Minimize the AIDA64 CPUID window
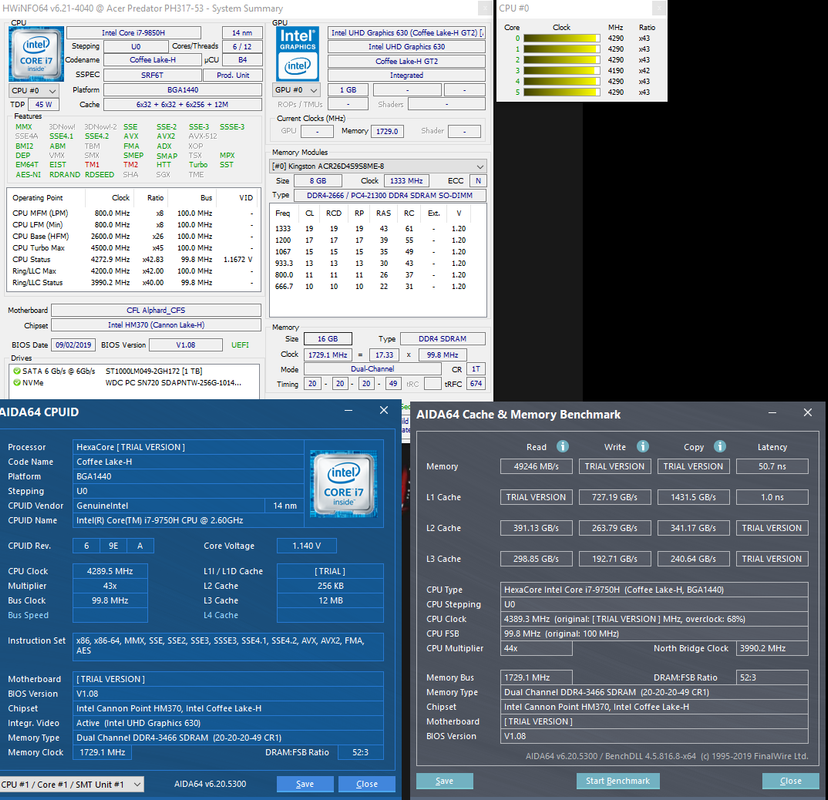This screenshot has height=800, width=828. (349, 411)
